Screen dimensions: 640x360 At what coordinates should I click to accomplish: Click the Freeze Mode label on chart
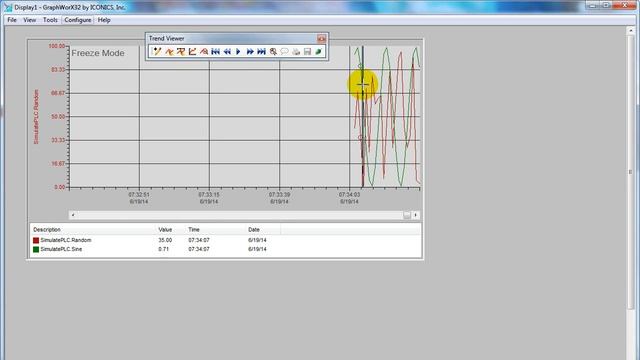(98, 53)
